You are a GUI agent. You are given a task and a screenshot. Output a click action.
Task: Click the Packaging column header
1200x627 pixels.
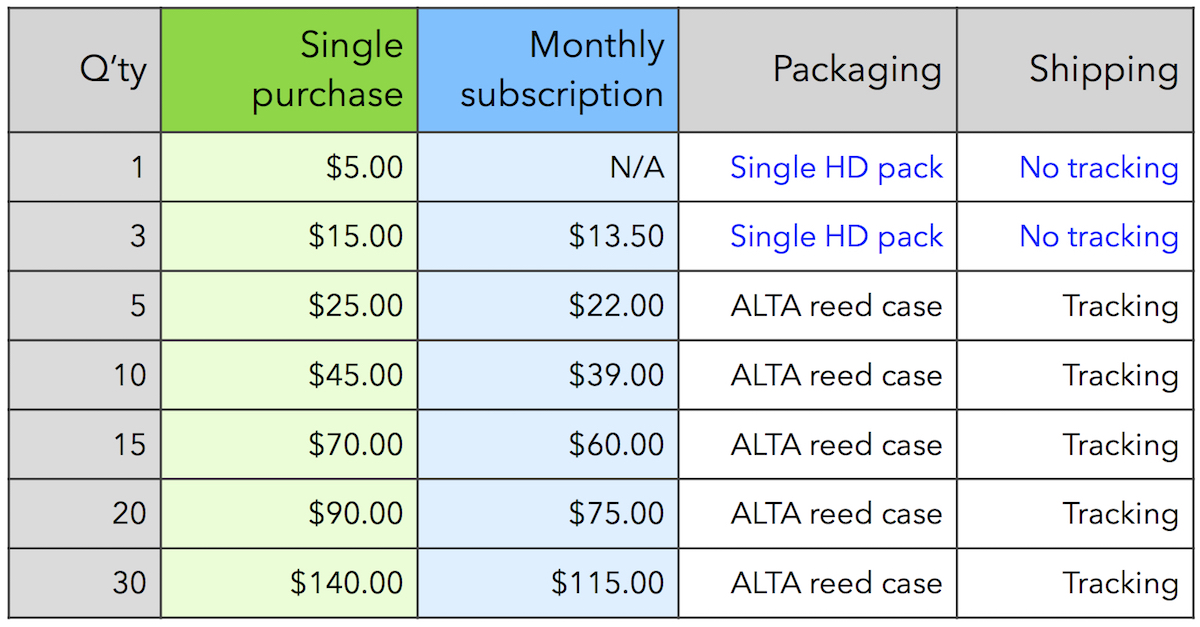tap(818, 70)
